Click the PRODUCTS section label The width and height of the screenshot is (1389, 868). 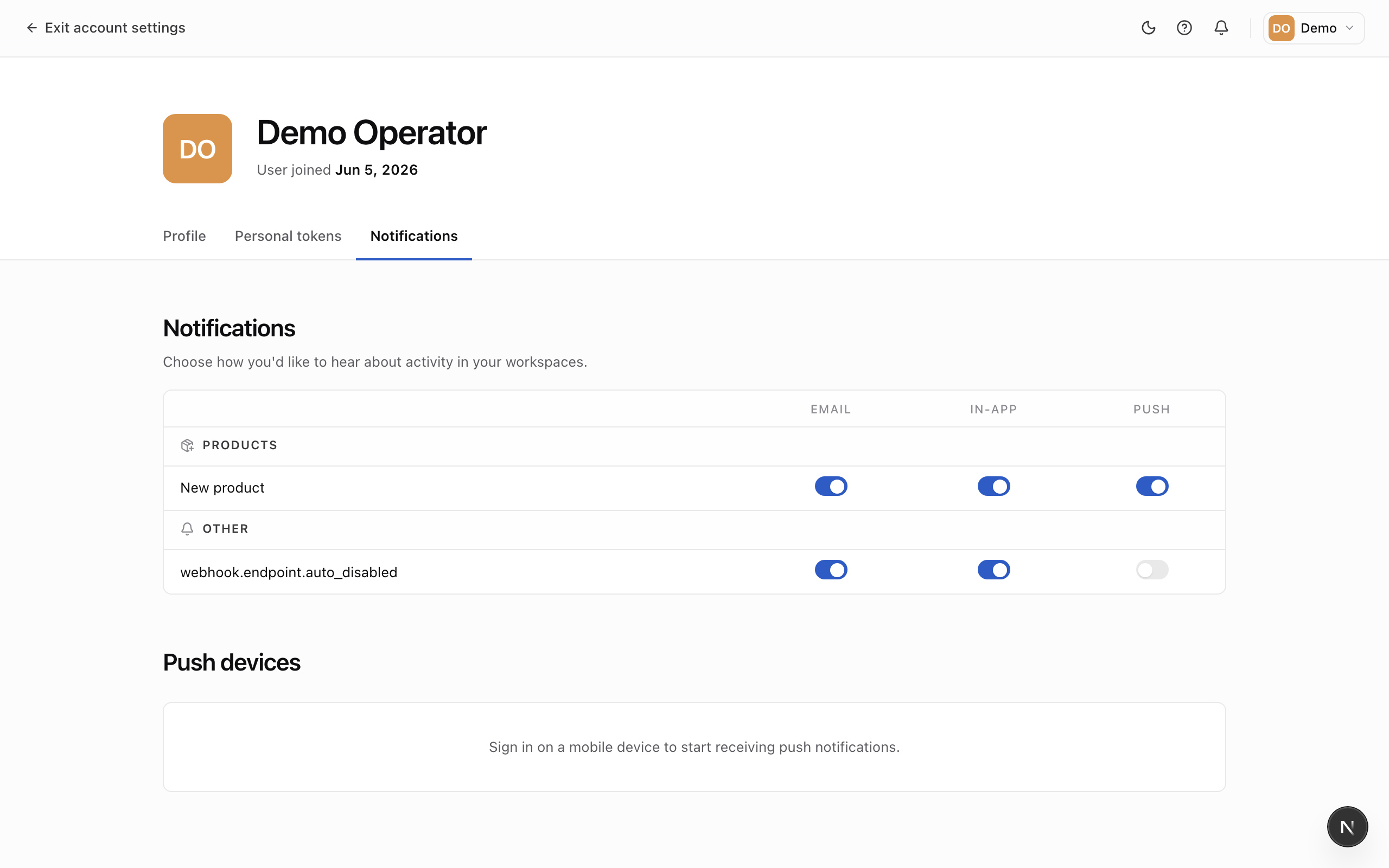(x=240, y=445)
